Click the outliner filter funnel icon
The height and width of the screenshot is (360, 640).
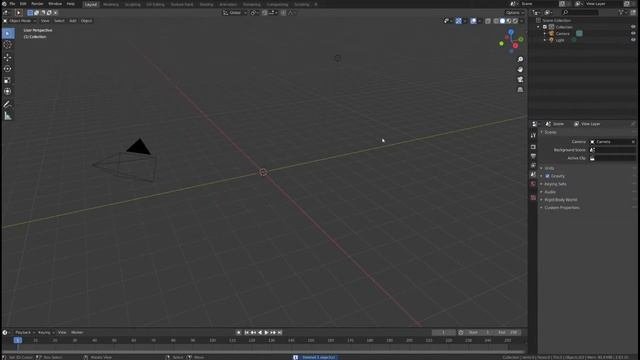tap(622, 13)
